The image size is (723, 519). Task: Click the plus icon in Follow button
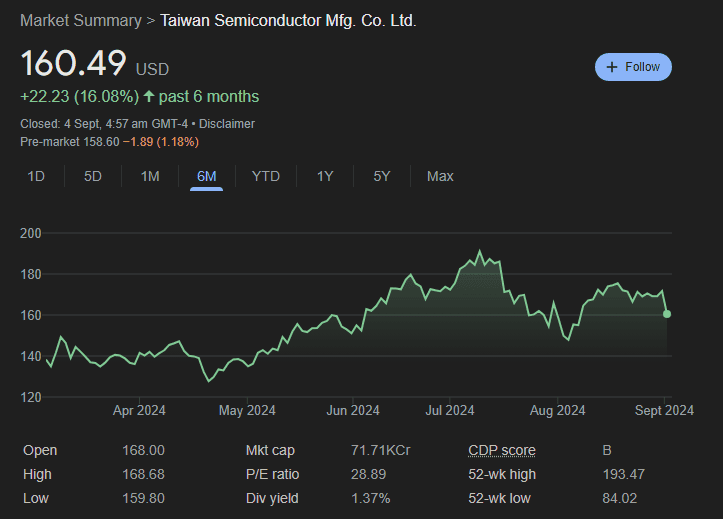pyautogui.click(x=612, y=67)
